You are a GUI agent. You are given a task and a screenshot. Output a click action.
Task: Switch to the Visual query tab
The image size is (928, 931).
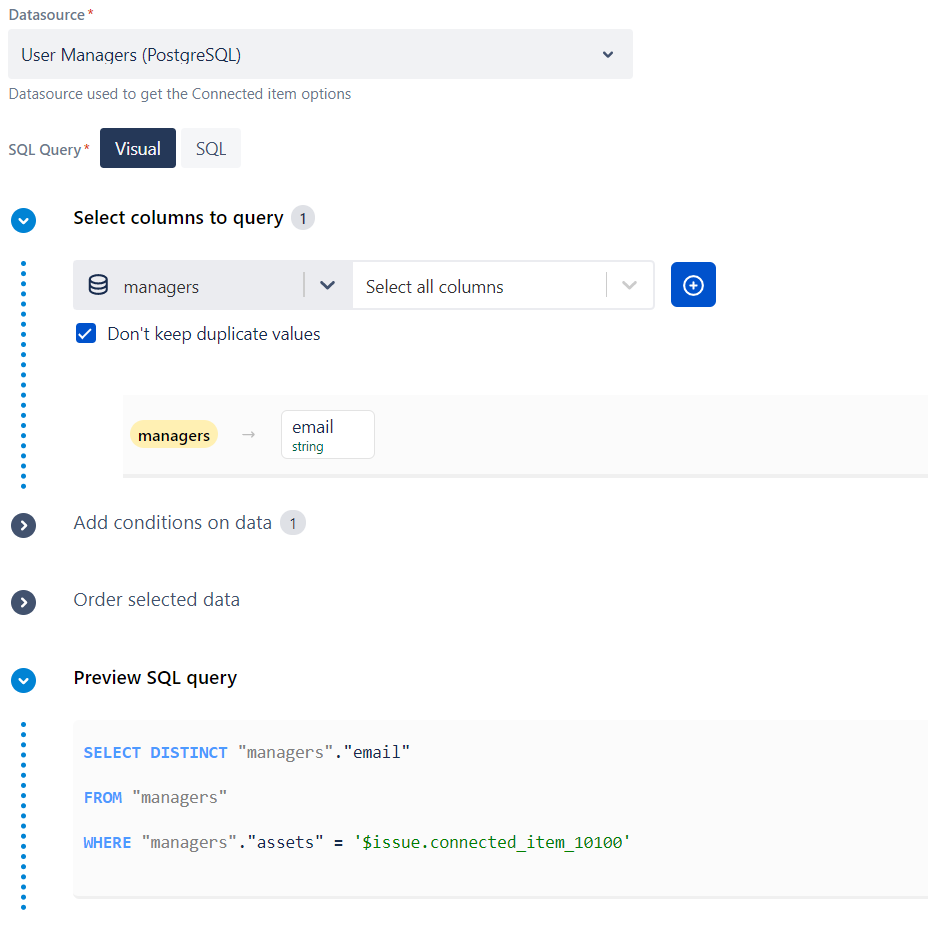138,149
